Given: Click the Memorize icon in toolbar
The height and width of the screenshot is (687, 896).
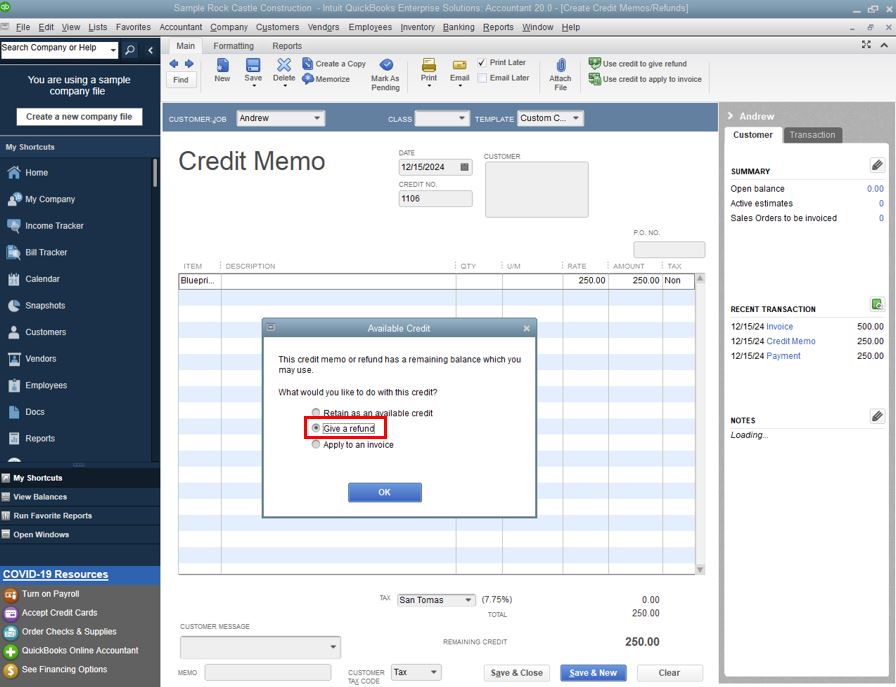Looking at the screenshot, I should point(309,79).
